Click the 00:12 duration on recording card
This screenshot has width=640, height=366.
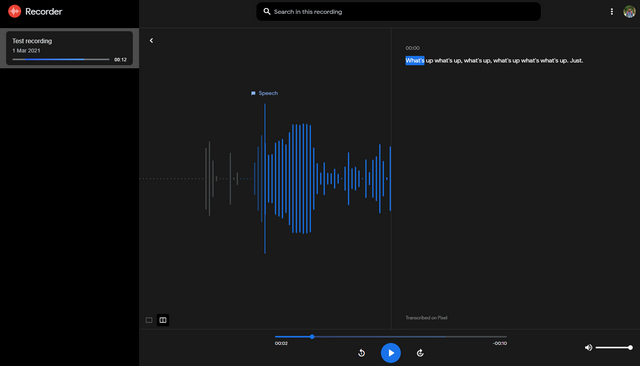click(x=120, y=60)
